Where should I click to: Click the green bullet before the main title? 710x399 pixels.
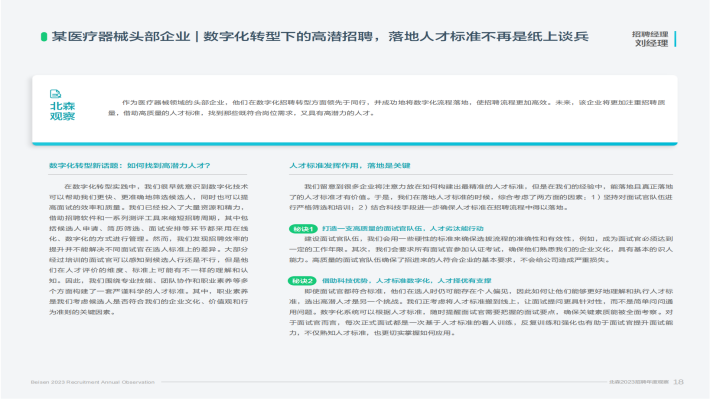pos(44,36)
